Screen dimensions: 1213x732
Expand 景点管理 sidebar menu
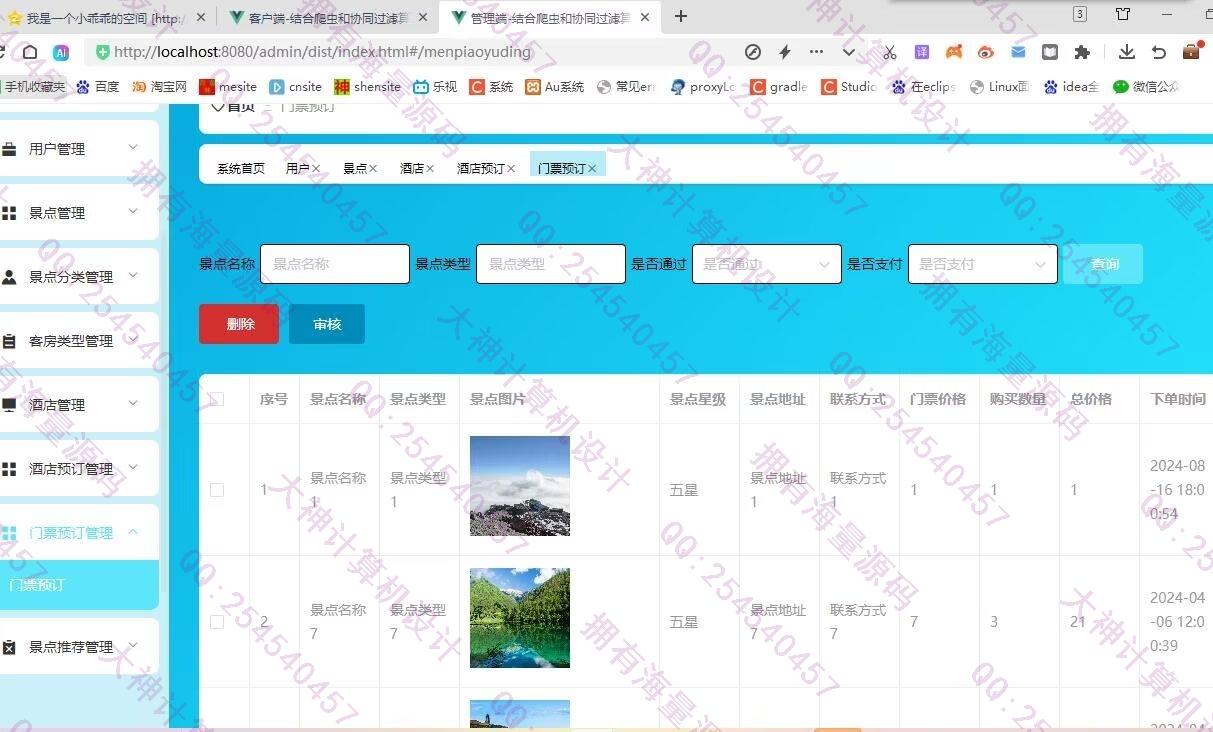click(x=78, y=212)
